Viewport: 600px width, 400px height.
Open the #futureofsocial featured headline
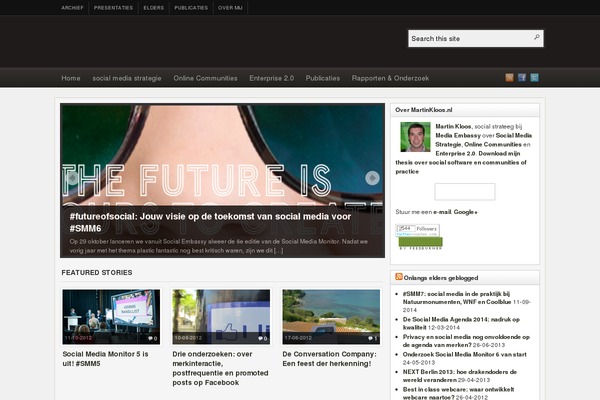(210, 222)
